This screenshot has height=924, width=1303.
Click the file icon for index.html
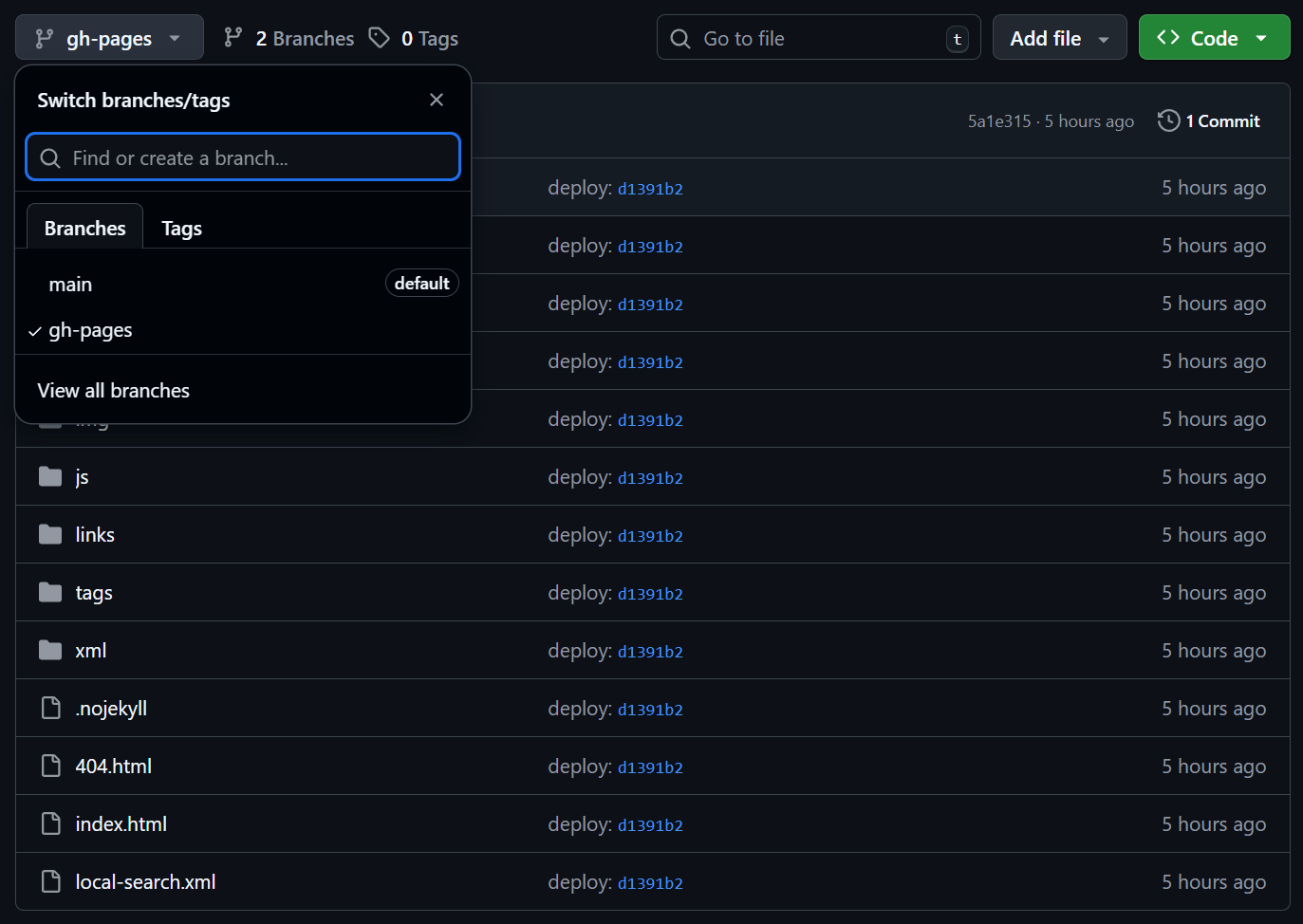coord(51,823)
